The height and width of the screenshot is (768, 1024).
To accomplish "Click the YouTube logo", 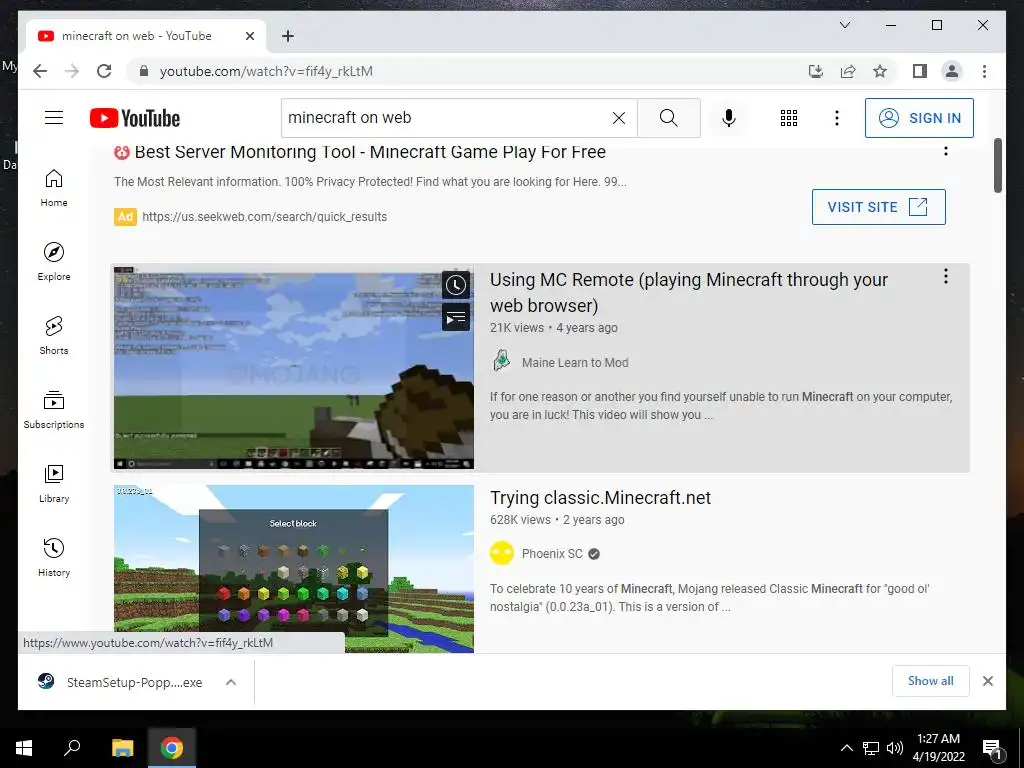I will [135, 118].
